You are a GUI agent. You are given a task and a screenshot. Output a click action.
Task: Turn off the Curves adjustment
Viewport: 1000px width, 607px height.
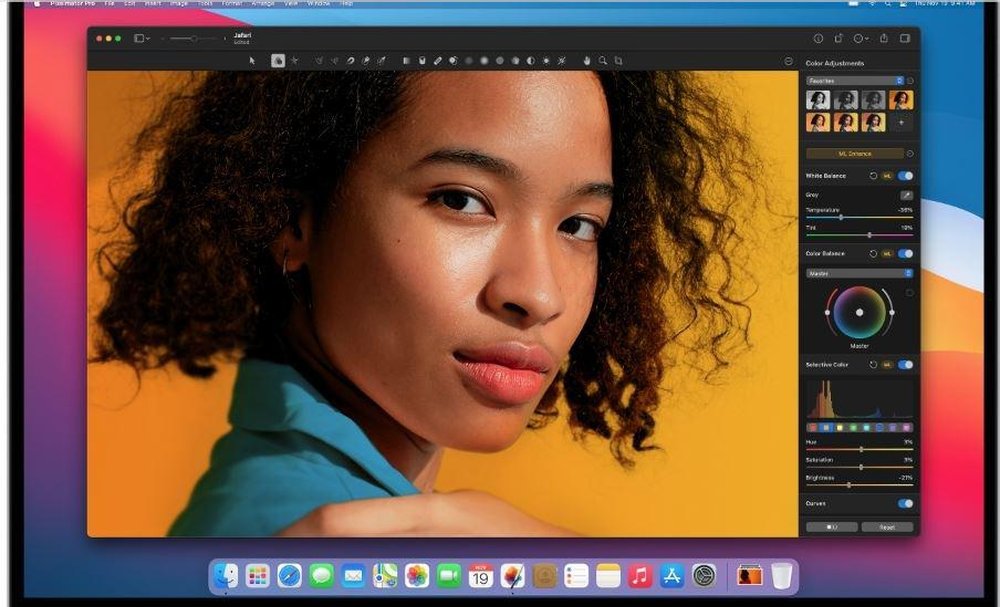point(905,503)
